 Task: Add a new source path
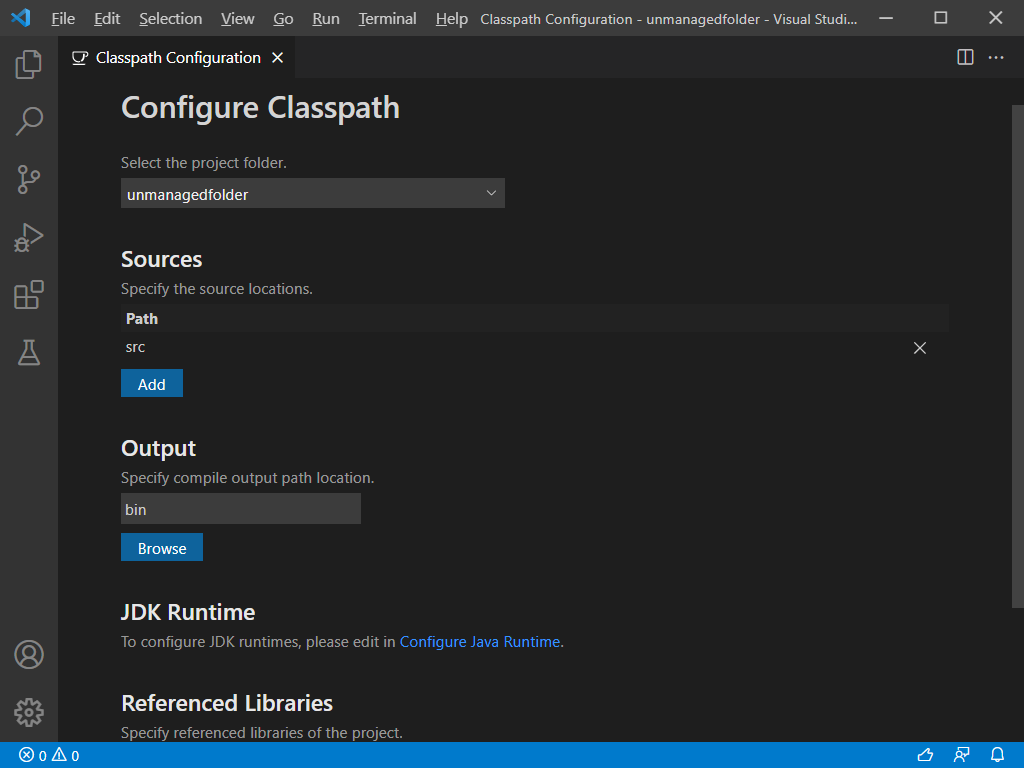tap(151, 383)
